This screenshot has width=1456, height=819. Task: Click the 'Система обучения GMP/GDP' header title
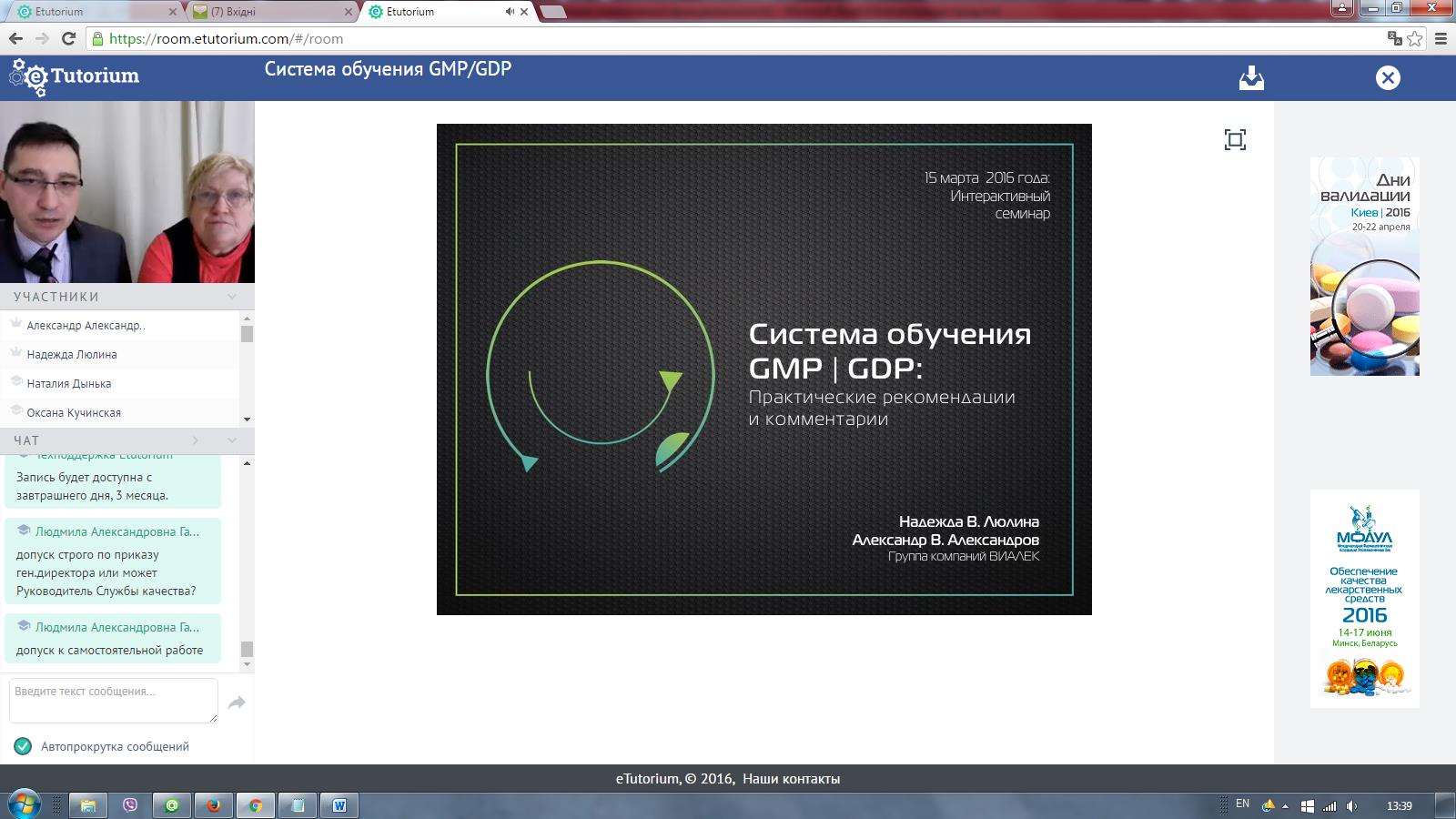tap(388, 69)
